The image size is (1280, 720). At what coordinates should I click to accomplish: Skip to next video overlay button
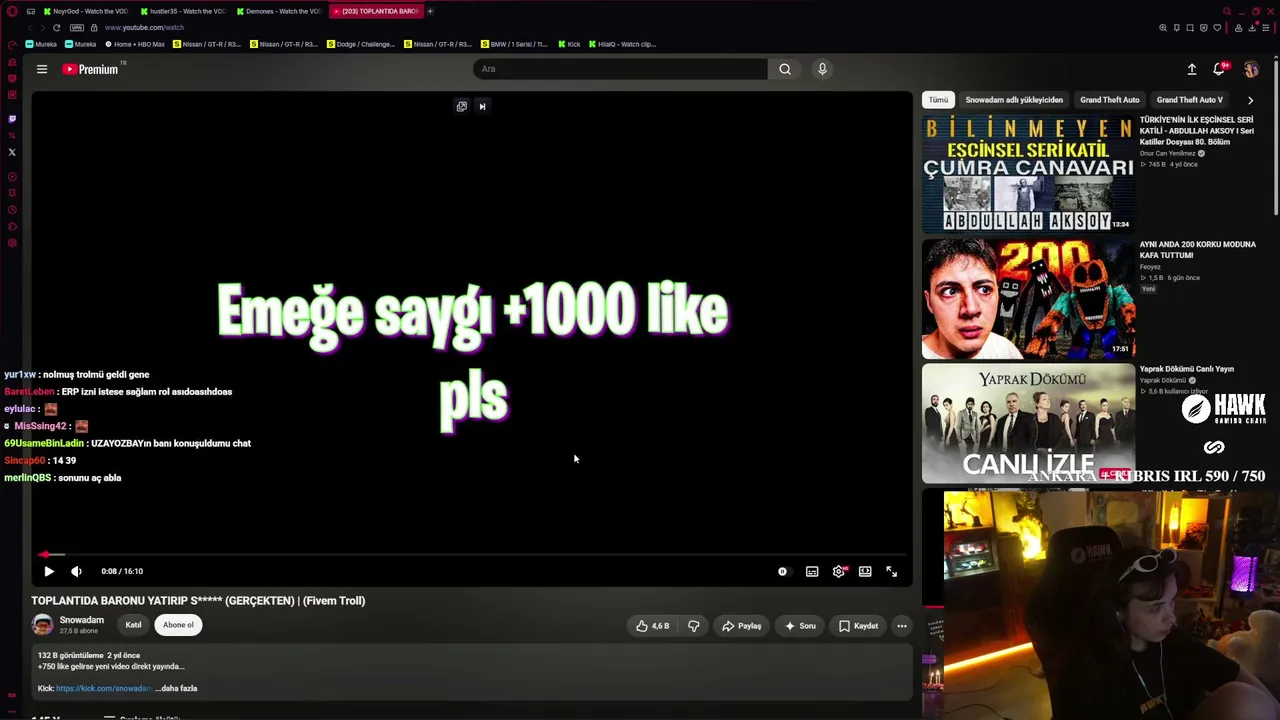(x=482, y=106)
